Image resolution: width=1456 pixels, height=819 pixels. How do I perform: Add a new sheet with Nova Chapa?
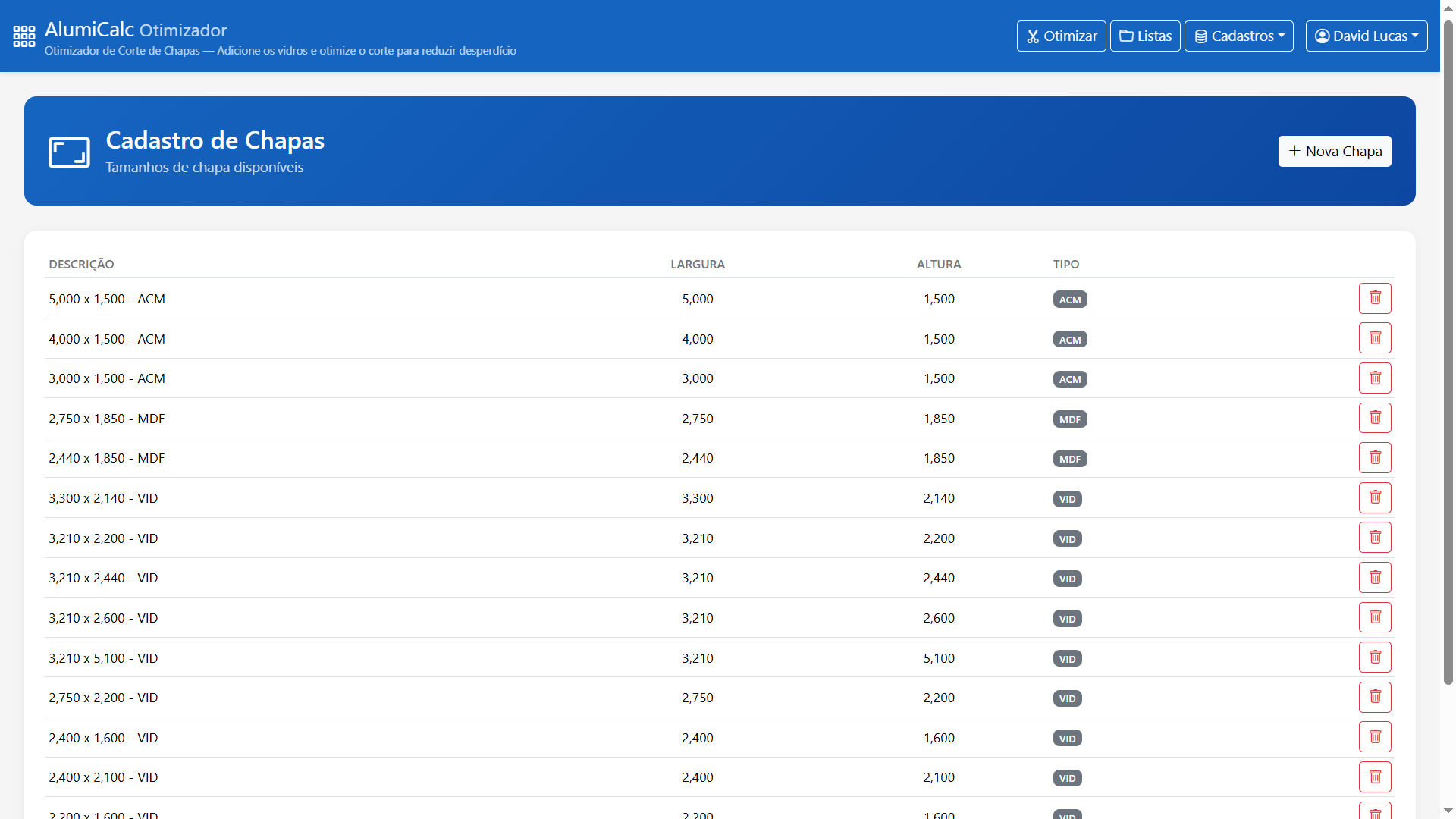click(1335, 151)
